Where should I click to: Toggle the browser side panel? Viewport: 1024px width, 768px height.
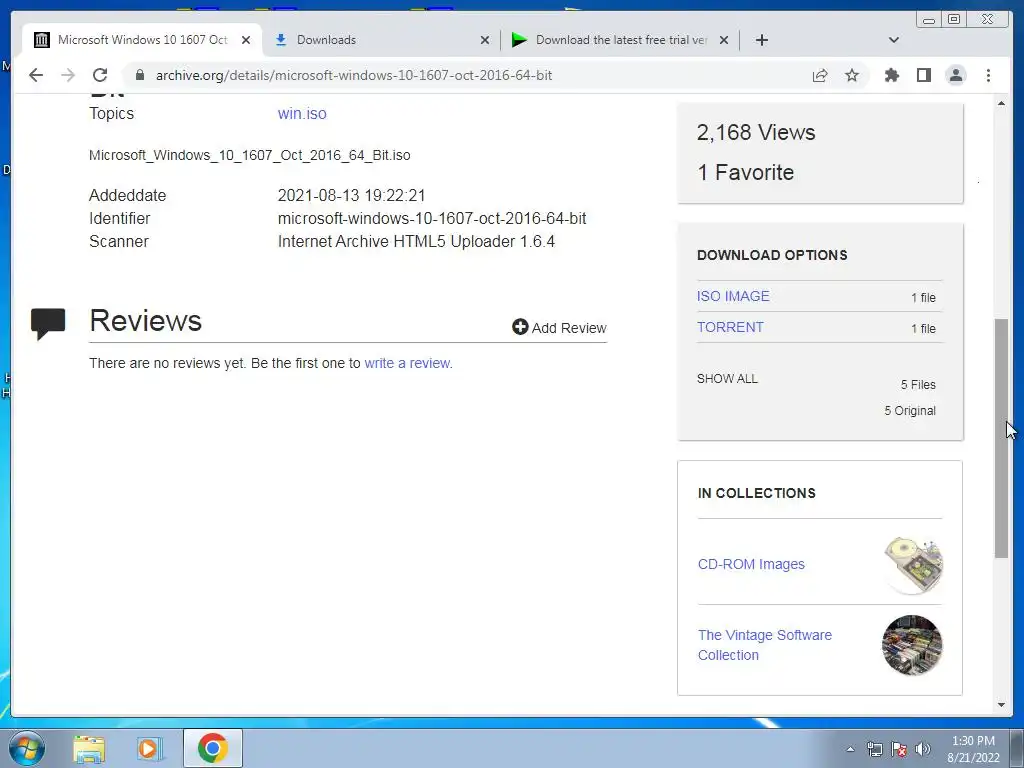[923, 75]
